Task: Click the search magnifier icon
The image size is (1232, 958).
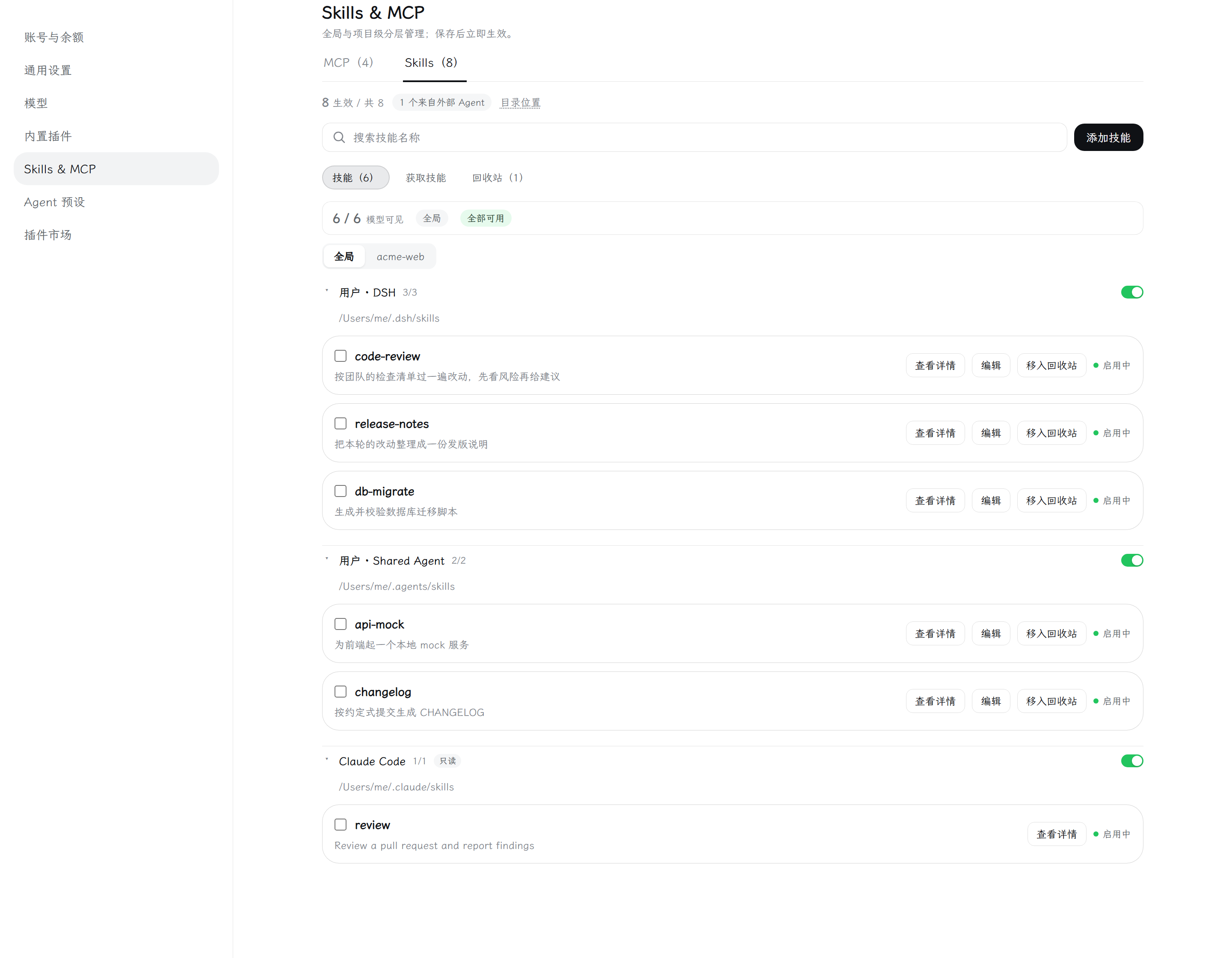Action: (x=339, y=138)
